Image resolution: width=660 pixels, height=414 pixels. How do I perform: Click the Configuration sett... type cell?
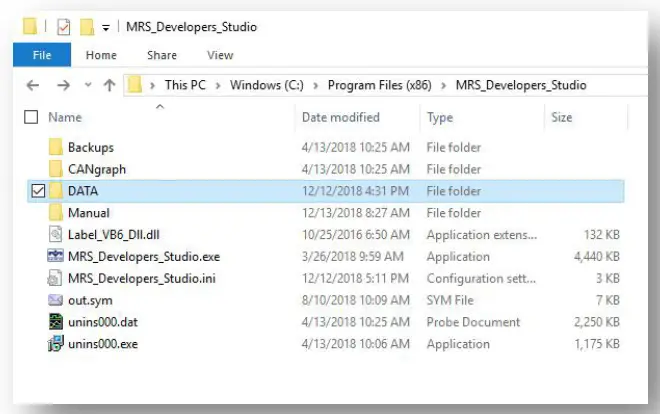[482, 279]
